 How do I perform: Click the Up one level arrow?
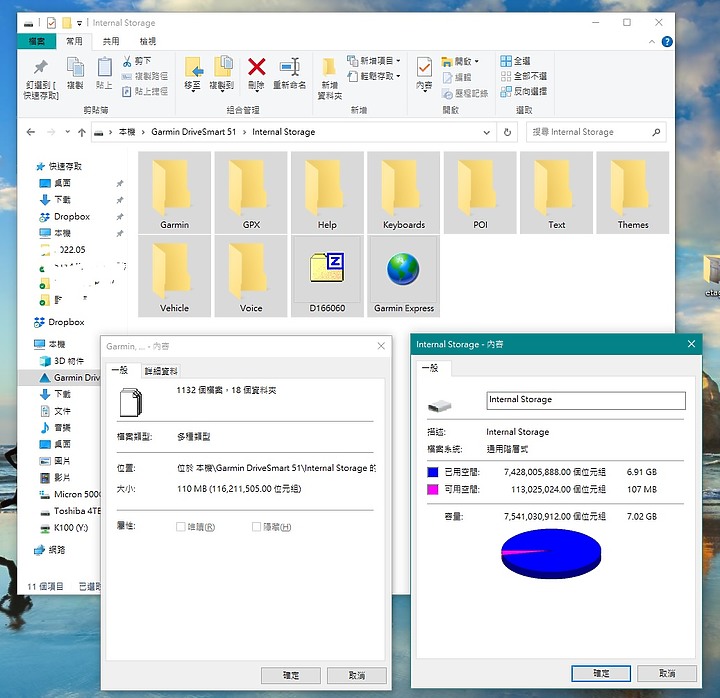[82, 132]
